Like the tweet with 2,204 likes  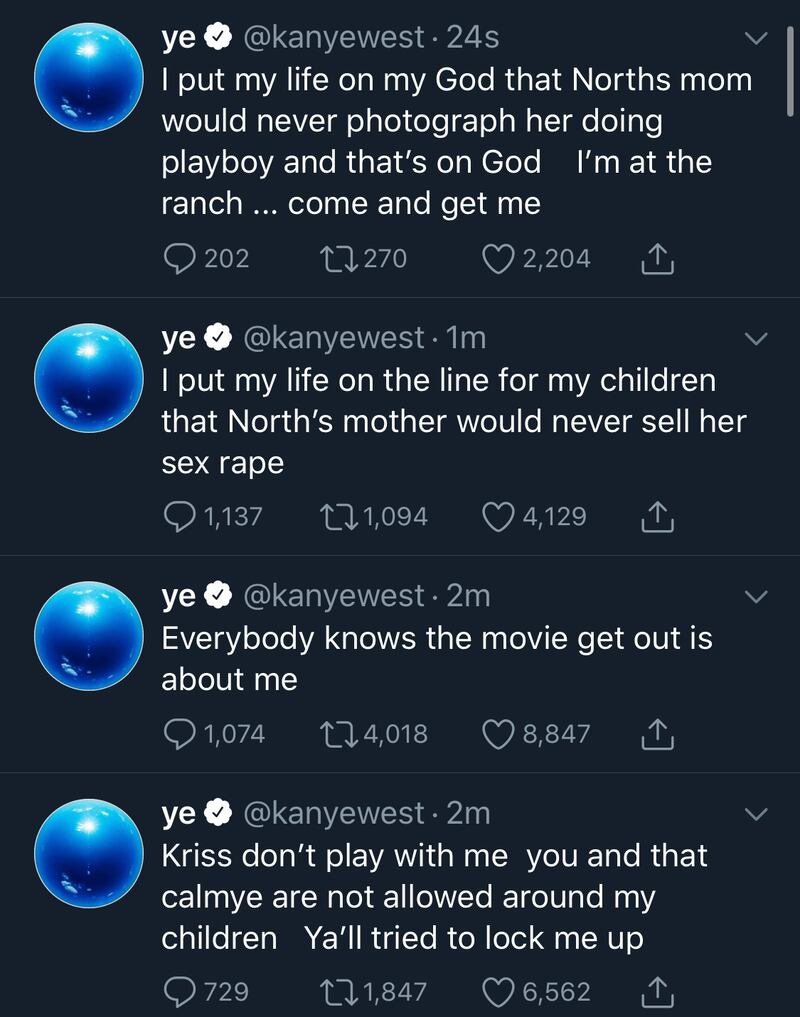[498, 260]
